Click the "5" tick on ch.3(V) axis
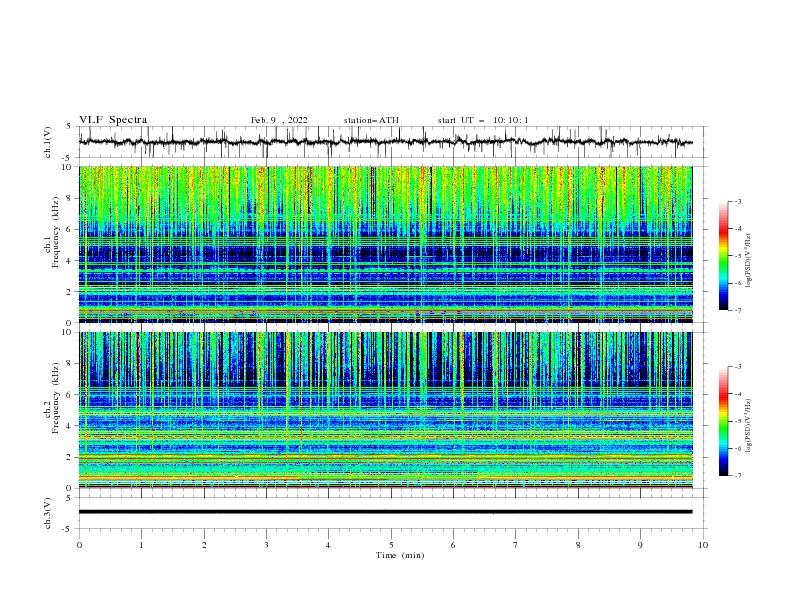The width and height of the screenshot is (792, 612). 70,498
